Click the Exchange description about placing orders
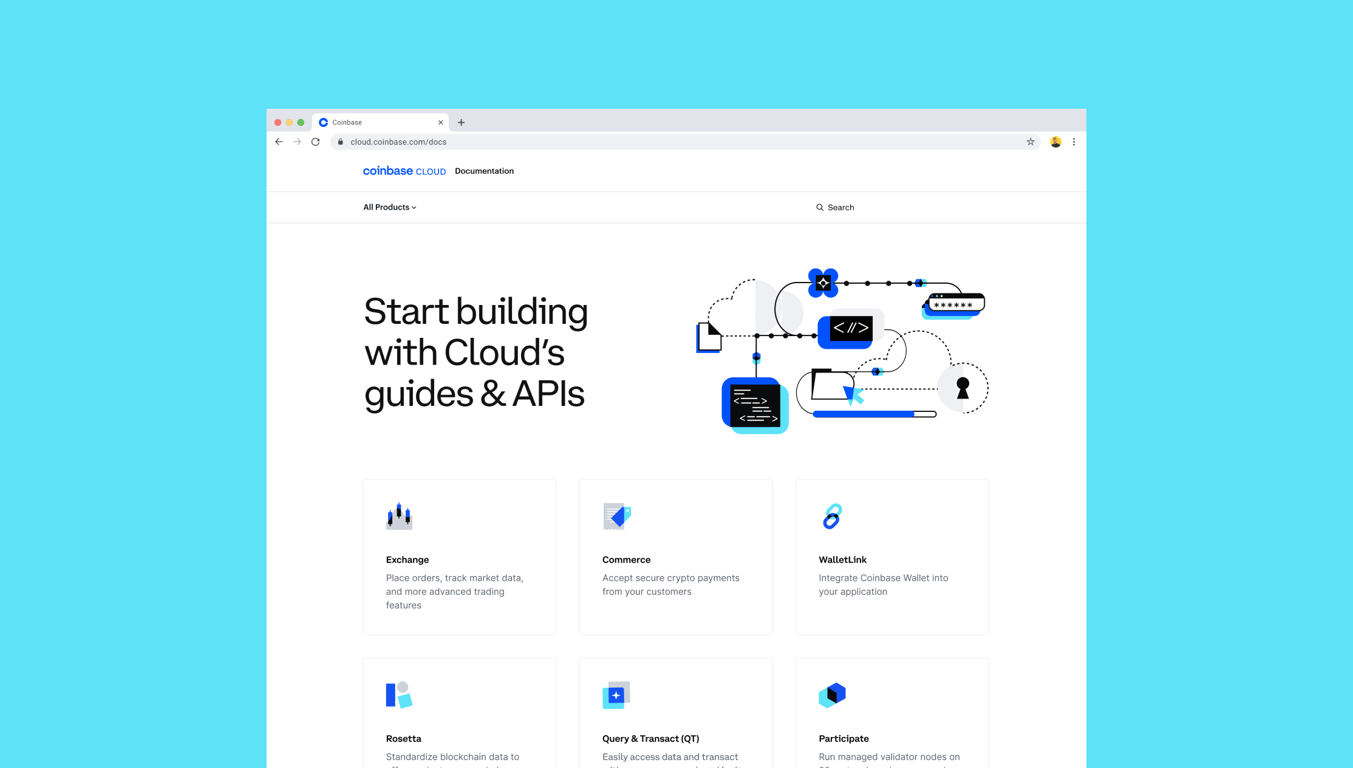Image resolution: width=1353 pixels, height=768 pixels. (455, 592)
